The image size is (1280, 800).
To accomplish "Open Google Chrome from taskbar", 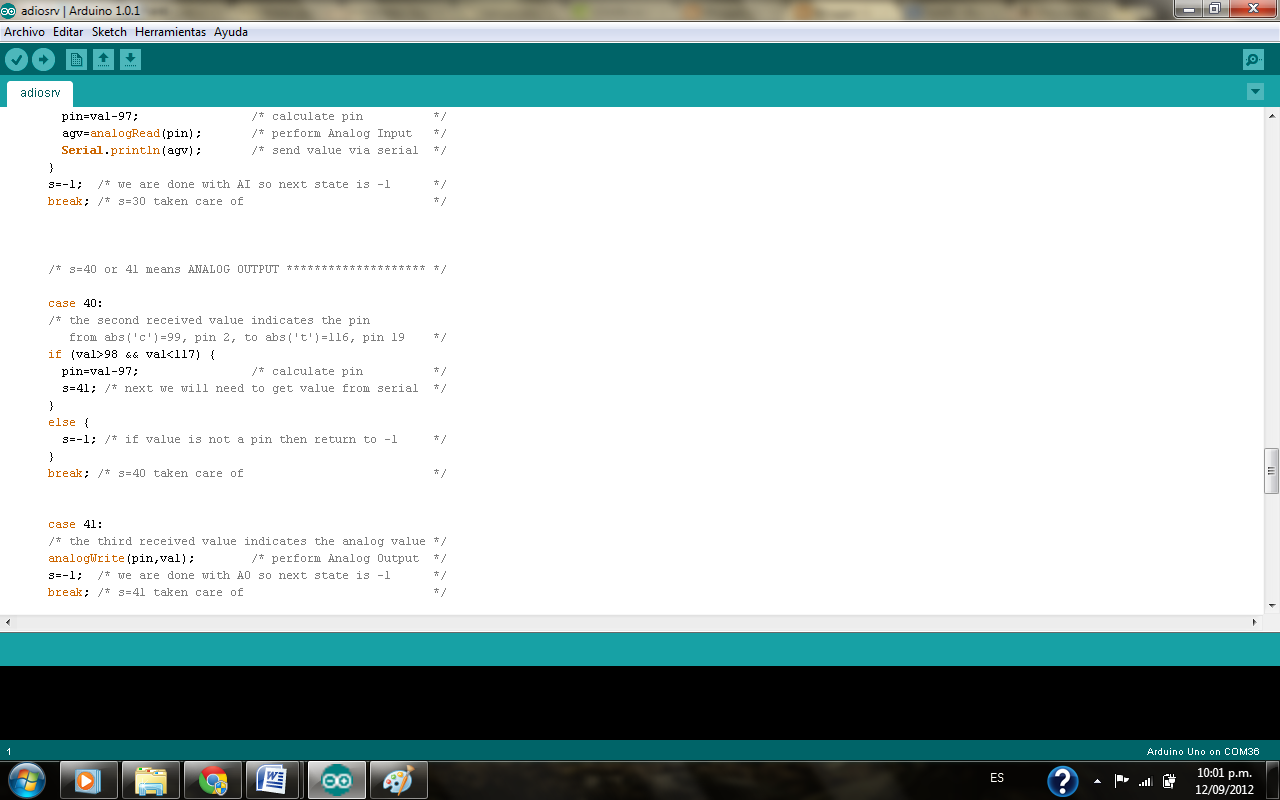I will pyautogui.click(x=213, y=780).
